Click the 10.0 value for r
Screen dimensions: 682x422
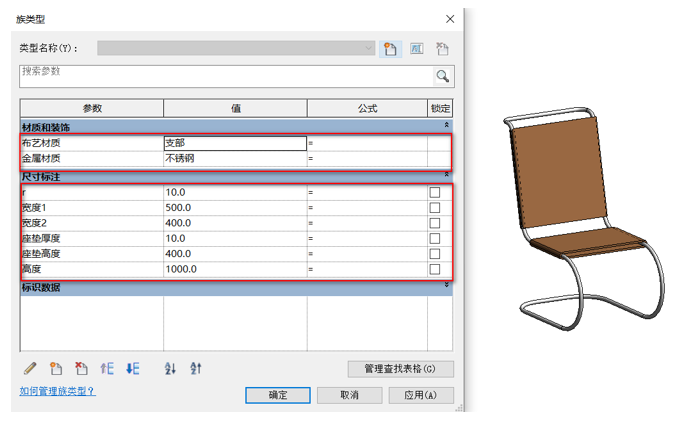click(235, 192)
